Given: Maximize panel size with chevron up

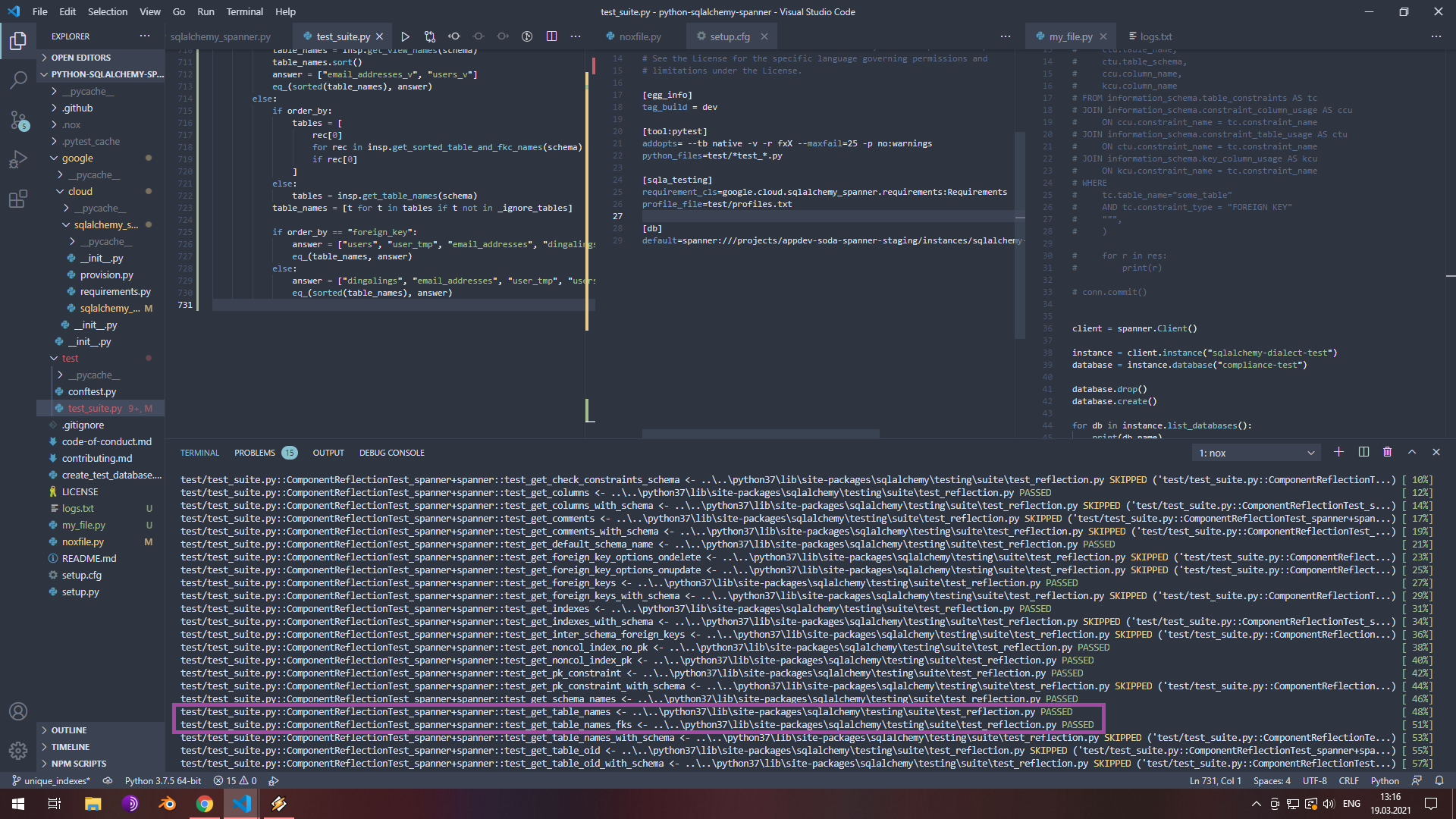Looking at the screenshot, I should click(1411, 452).
